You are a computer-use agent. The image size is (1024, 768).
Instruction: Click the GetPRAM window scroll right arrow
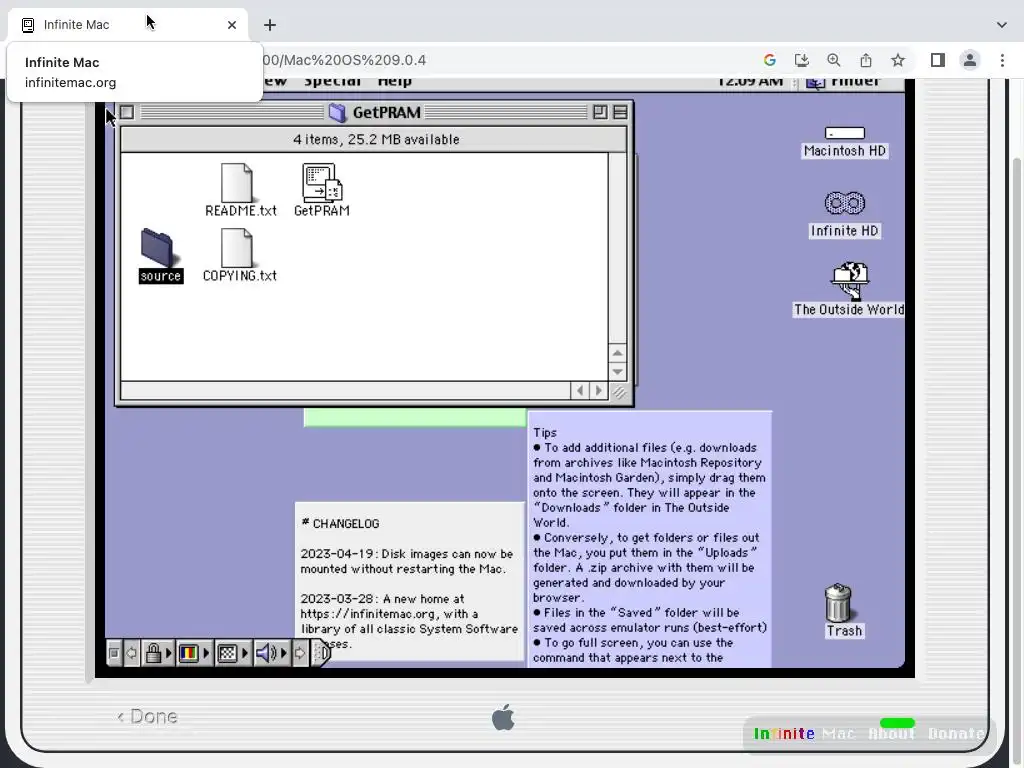click(x=598, y=391)
